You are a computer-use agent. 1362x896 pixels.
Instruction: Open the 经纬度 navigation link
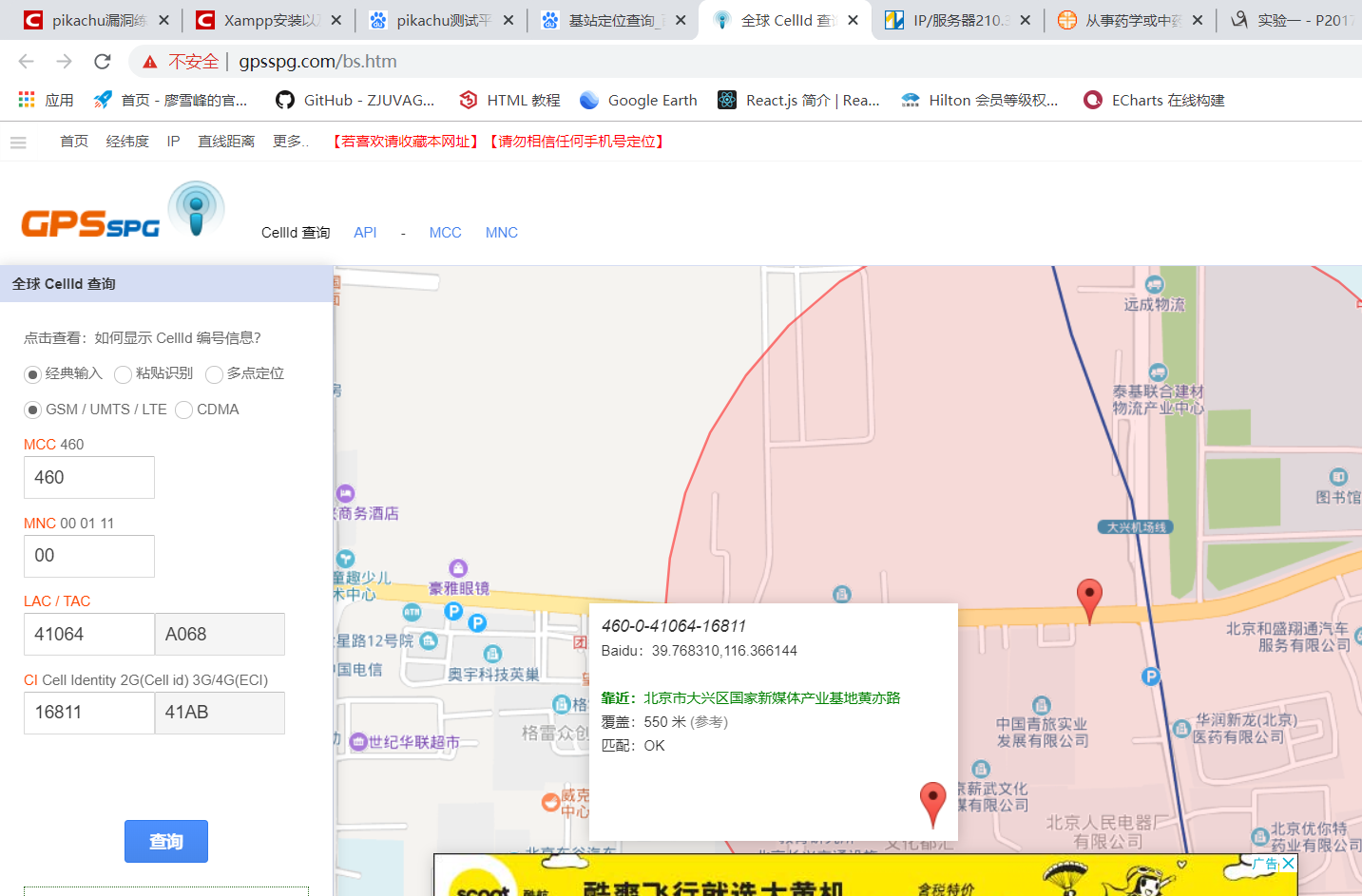coord(127,142)
